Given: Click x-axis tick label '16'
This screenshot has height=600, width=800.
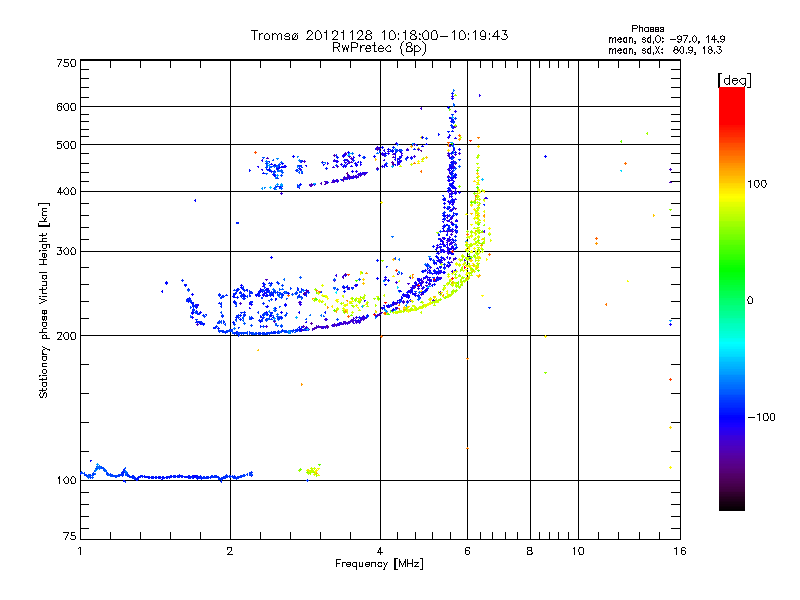Looking at the screenshot, I should [680, 551].
